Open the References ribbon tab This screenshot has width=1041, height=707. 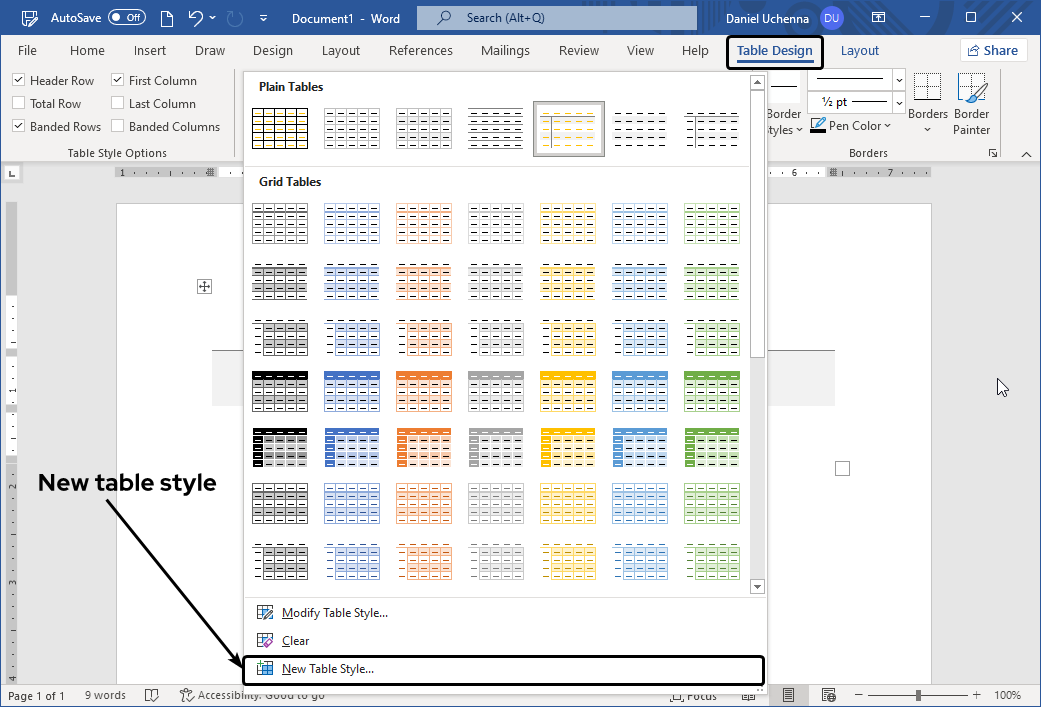pos(420,51)
